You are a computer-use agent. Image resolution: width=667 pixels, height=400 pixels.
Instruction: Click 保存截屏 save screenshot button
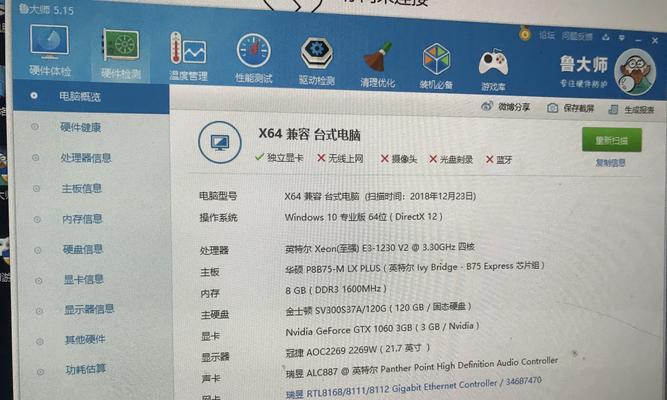click(570, 108)
